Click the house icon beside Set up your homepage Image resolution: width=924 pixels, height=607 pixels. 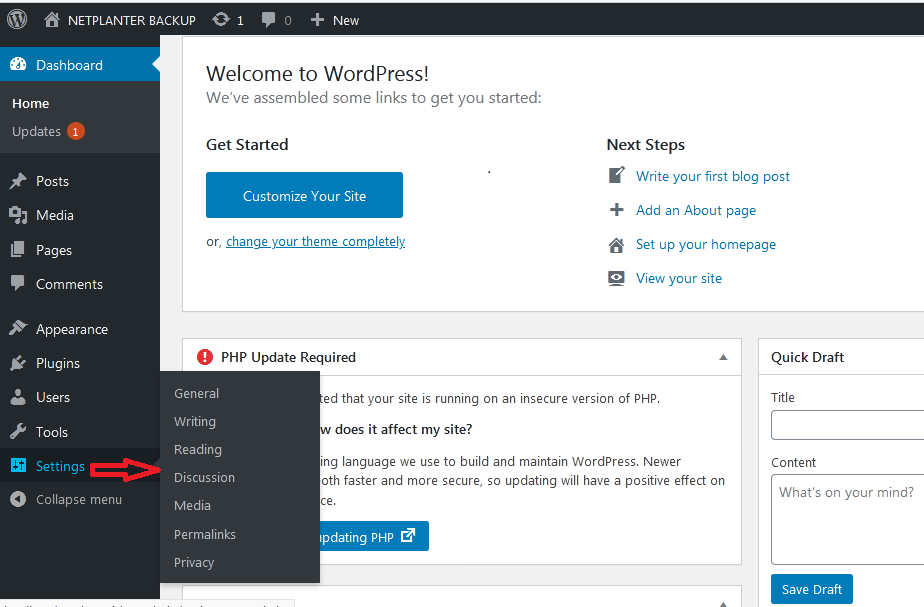(x=616, y=245)
